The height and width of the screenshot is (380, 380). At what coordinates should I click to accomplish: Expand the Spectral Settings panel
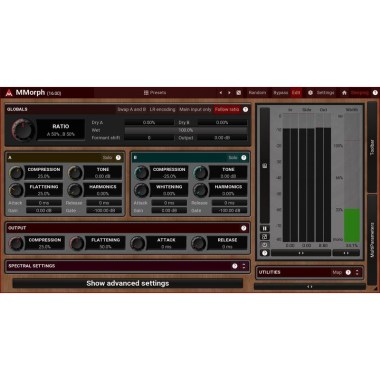point(244,266)
